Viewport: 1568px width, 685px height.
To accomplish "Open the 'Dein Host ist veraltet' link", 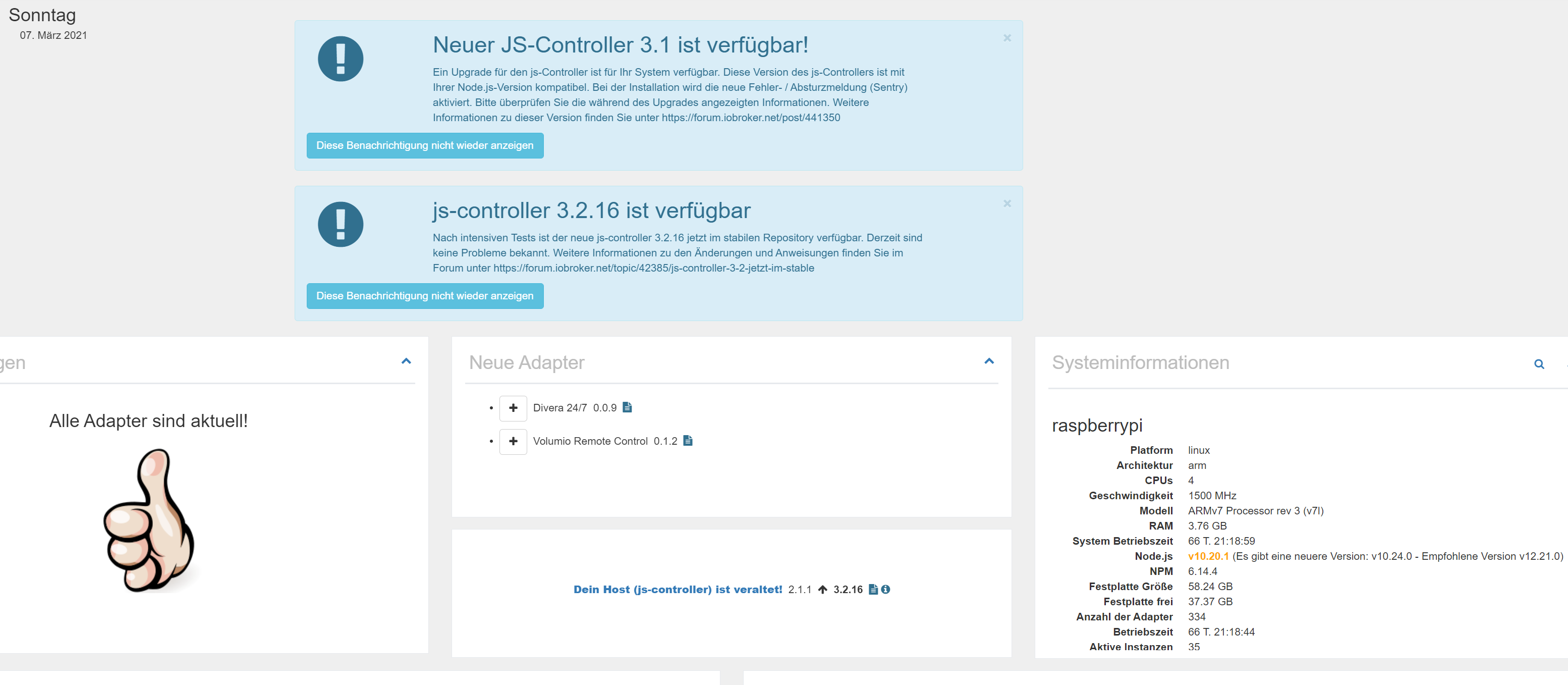I will pyautogui.click(x=677, y=589).
